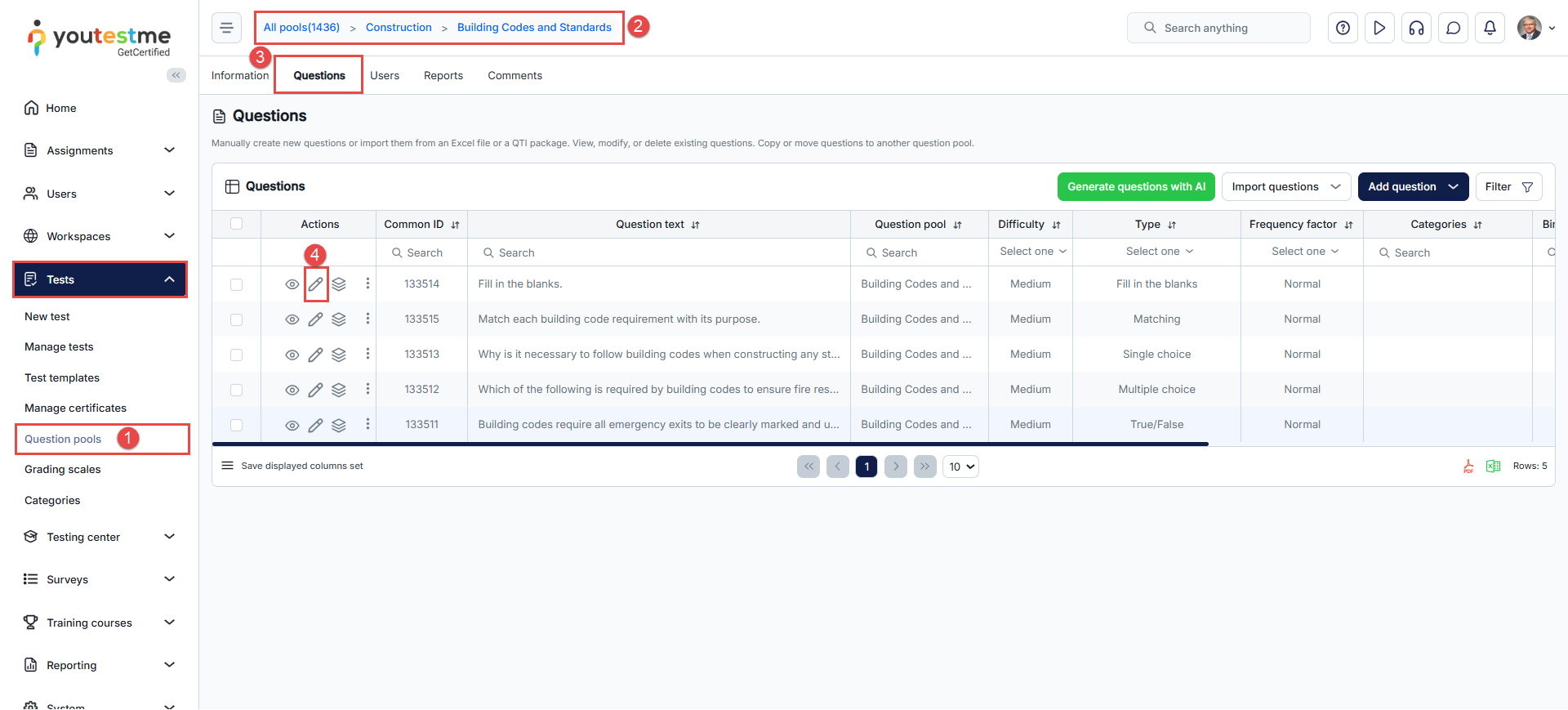Click Generate questions with AI button
The image size is (1568, 710).
1136,186
